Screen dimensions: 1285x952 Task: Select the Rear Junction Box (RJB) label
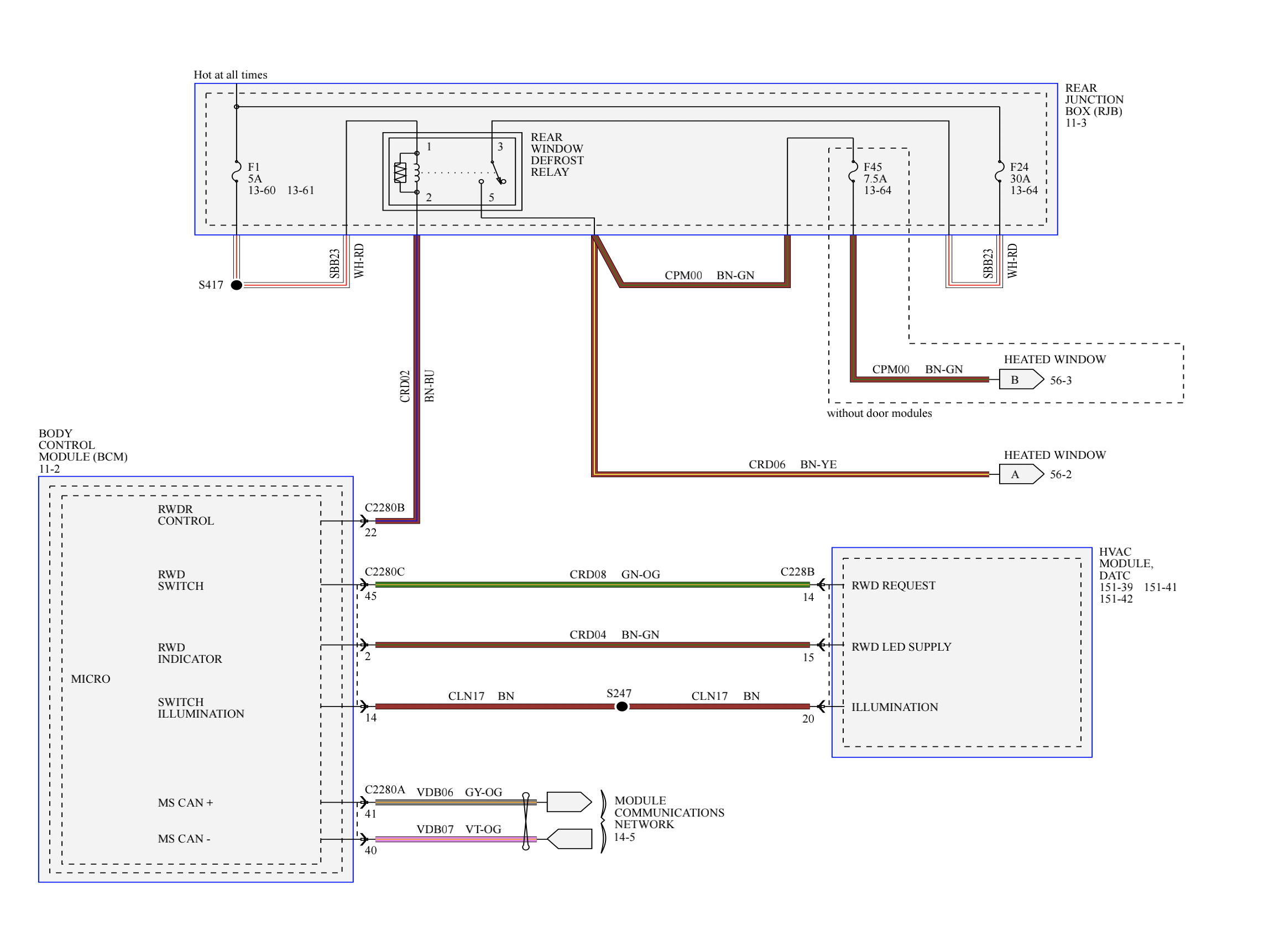pyautogui.click(x=1094, y=99)
